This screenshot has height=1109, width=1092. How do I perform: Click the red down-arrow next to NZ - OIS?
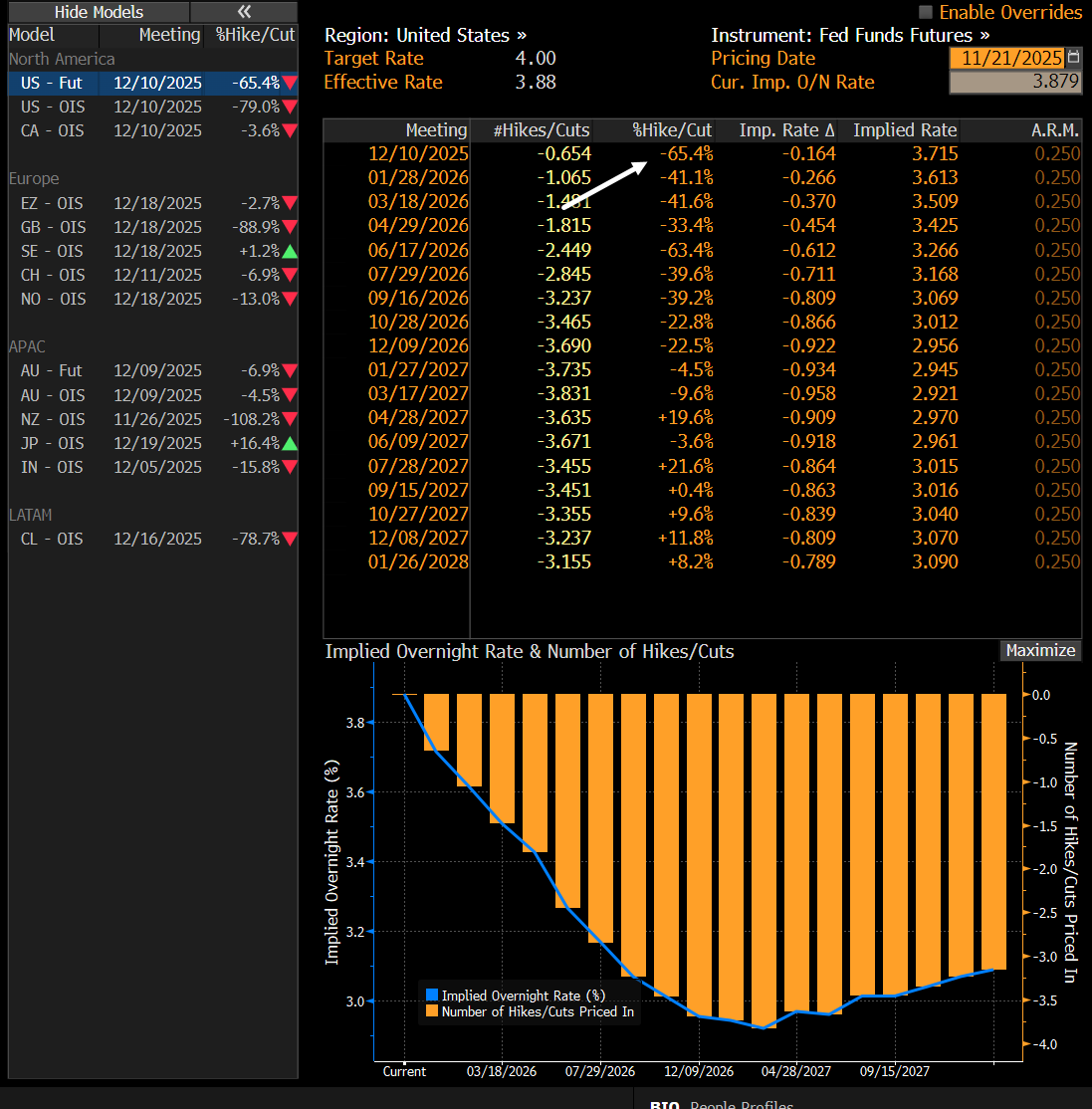pyautogui.click(x=290, y=419)
